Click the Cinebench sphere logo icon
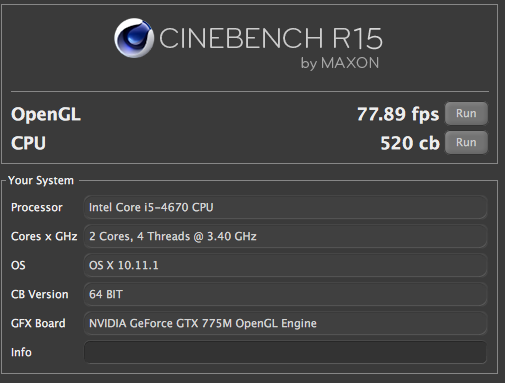This screenshot has width=505, height=383. [x=134, y=38]
